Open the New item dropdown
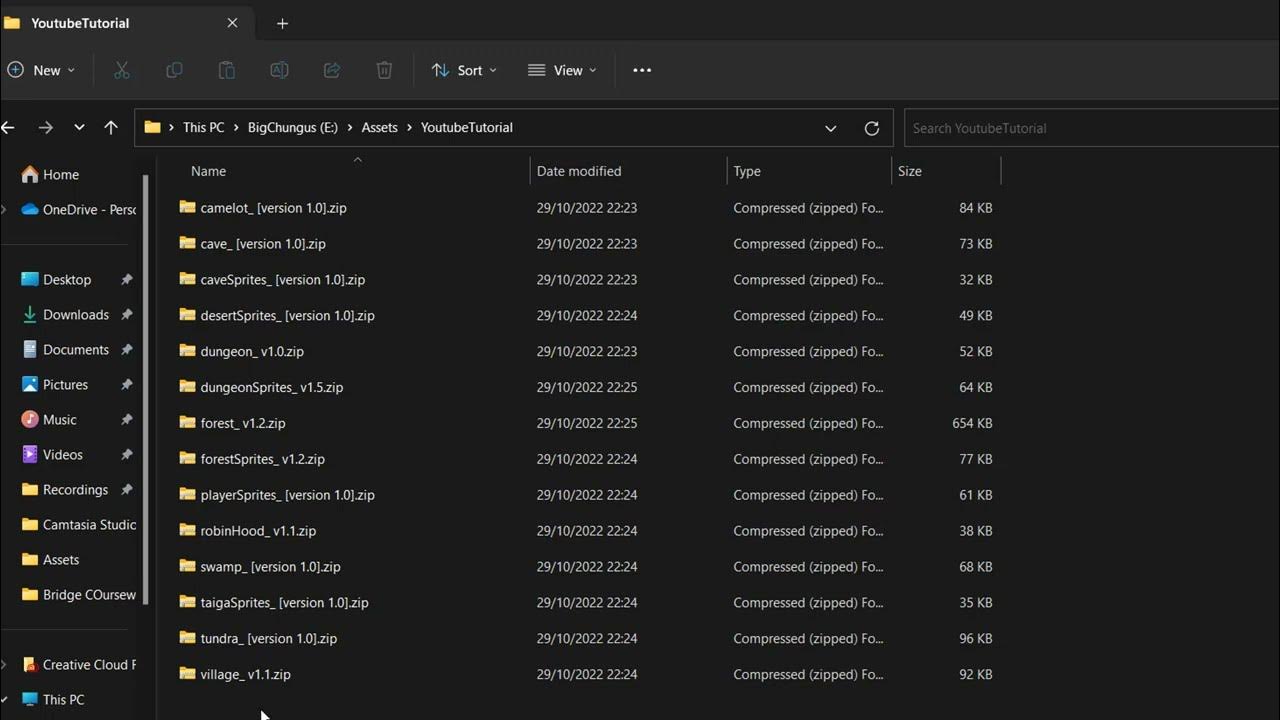The width and height of the screenshot is (1280, 720). (41, 70)
